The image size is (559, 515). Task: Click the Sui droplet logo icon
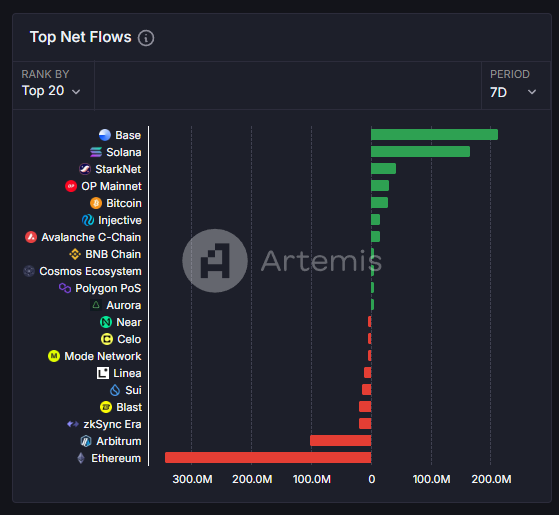[x=115, y=390]
